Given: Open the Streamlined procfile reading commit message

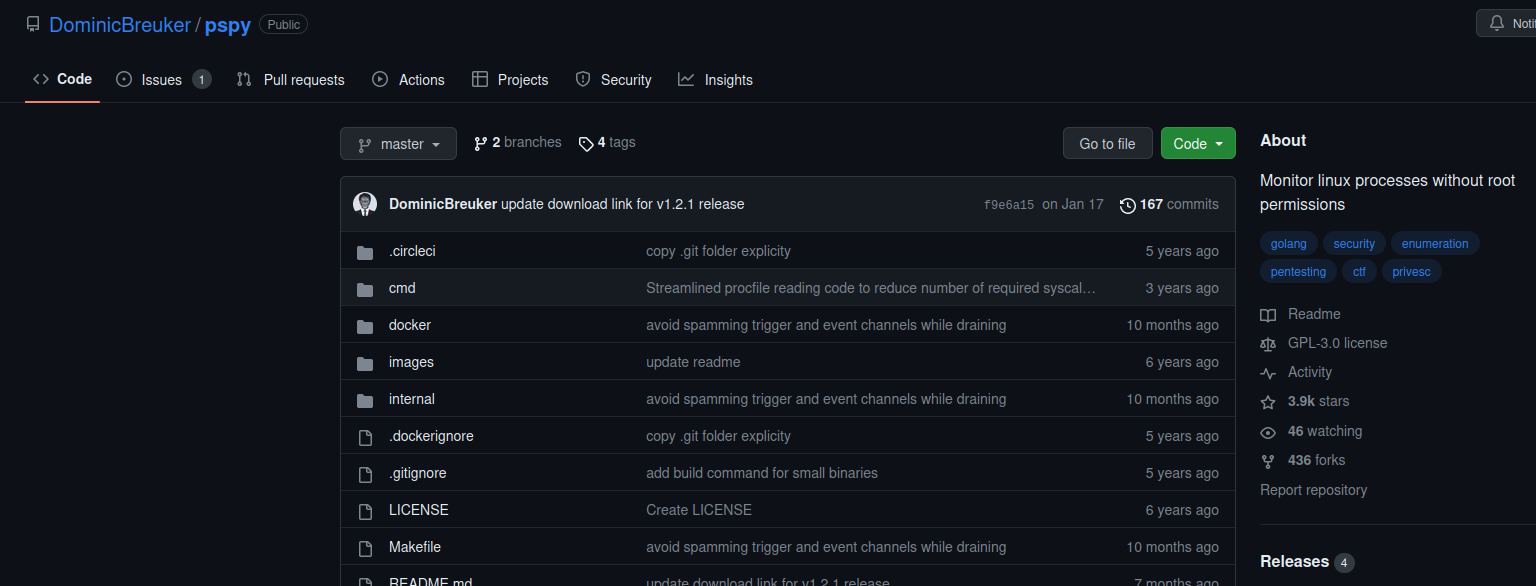Looking at the screenshot, I should click(871, 288).
